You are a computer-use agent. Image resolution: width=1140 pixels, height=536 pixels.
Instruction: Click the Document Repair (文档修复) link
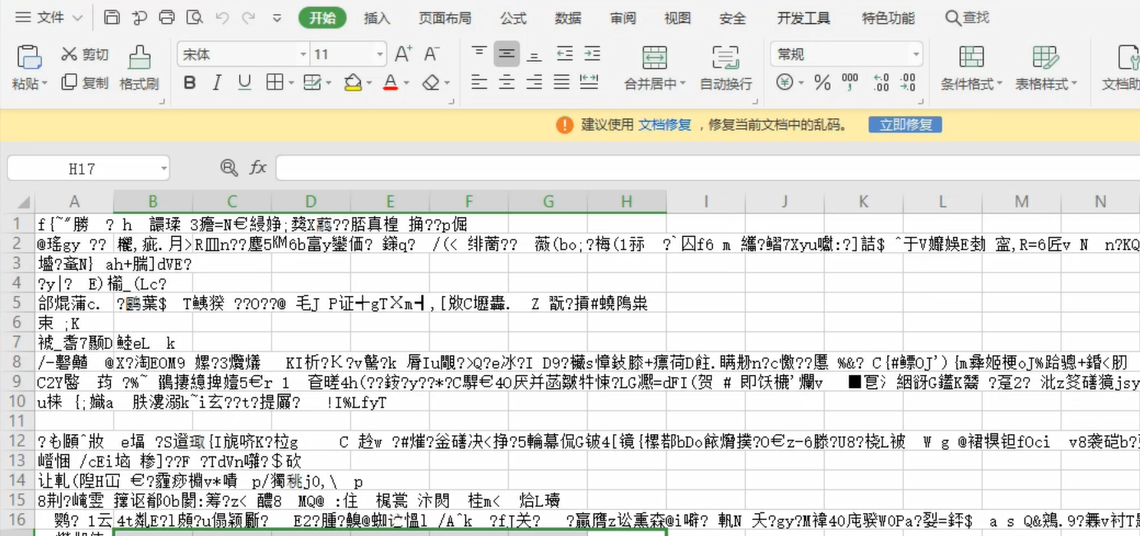(x=665, y=125)
